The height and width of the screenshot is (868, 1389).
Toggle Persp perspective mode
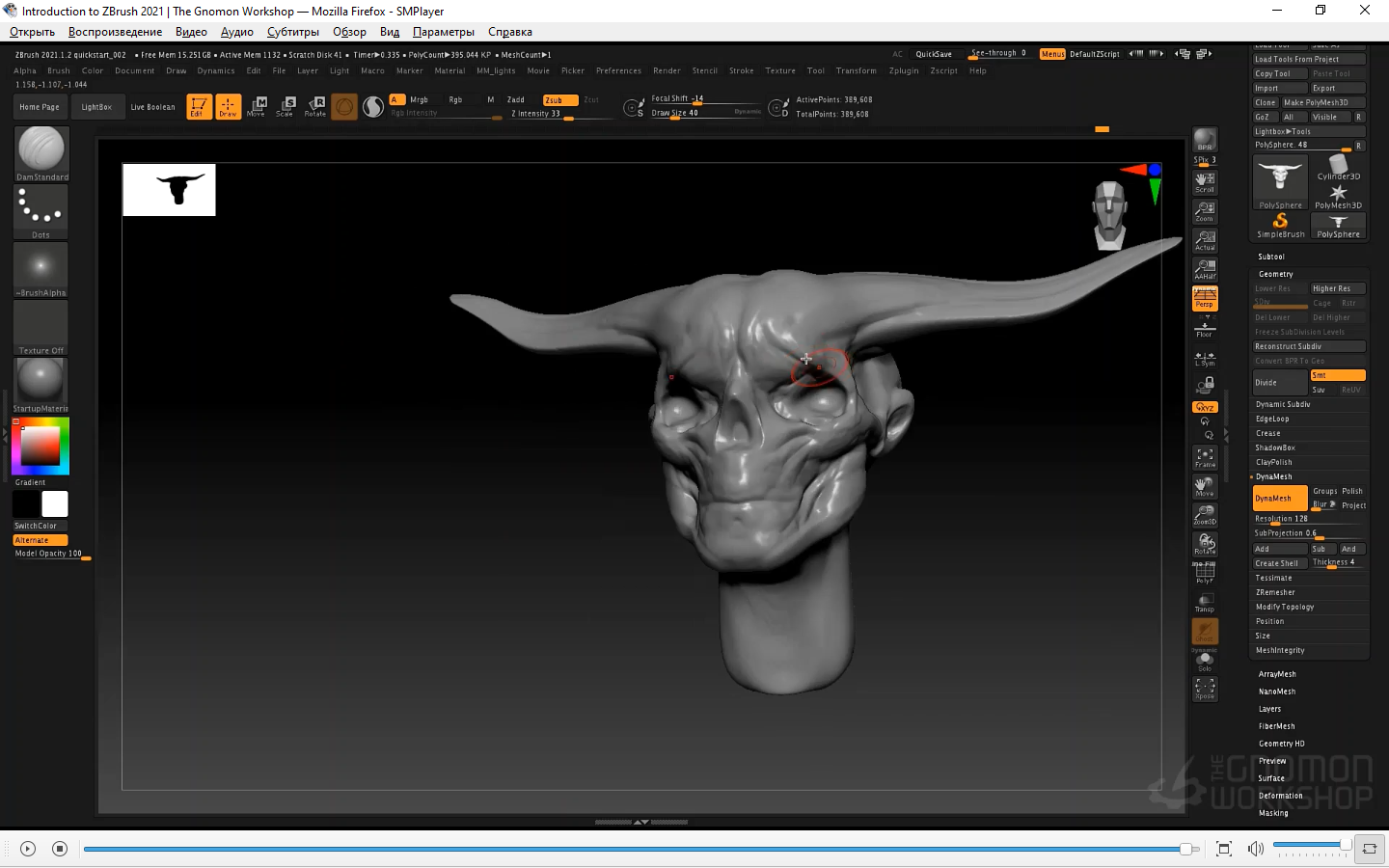[1205, 298]
